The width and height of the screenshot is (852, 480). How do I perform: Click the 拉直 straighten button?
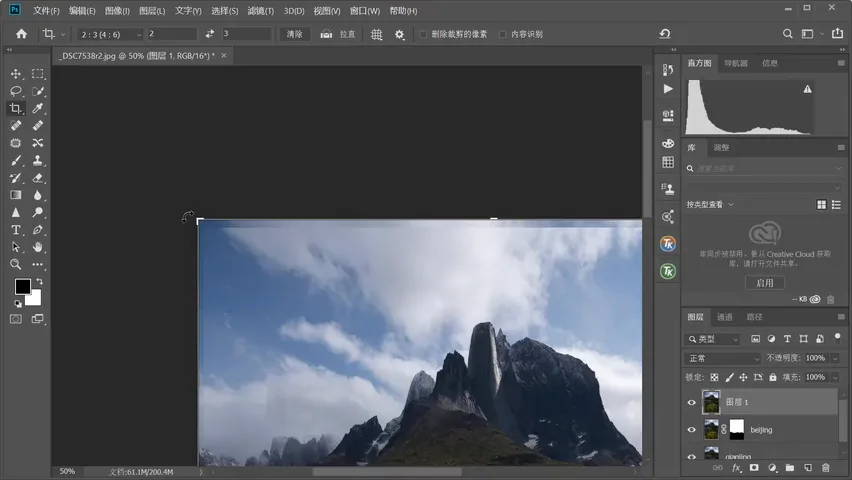[337, 34]
